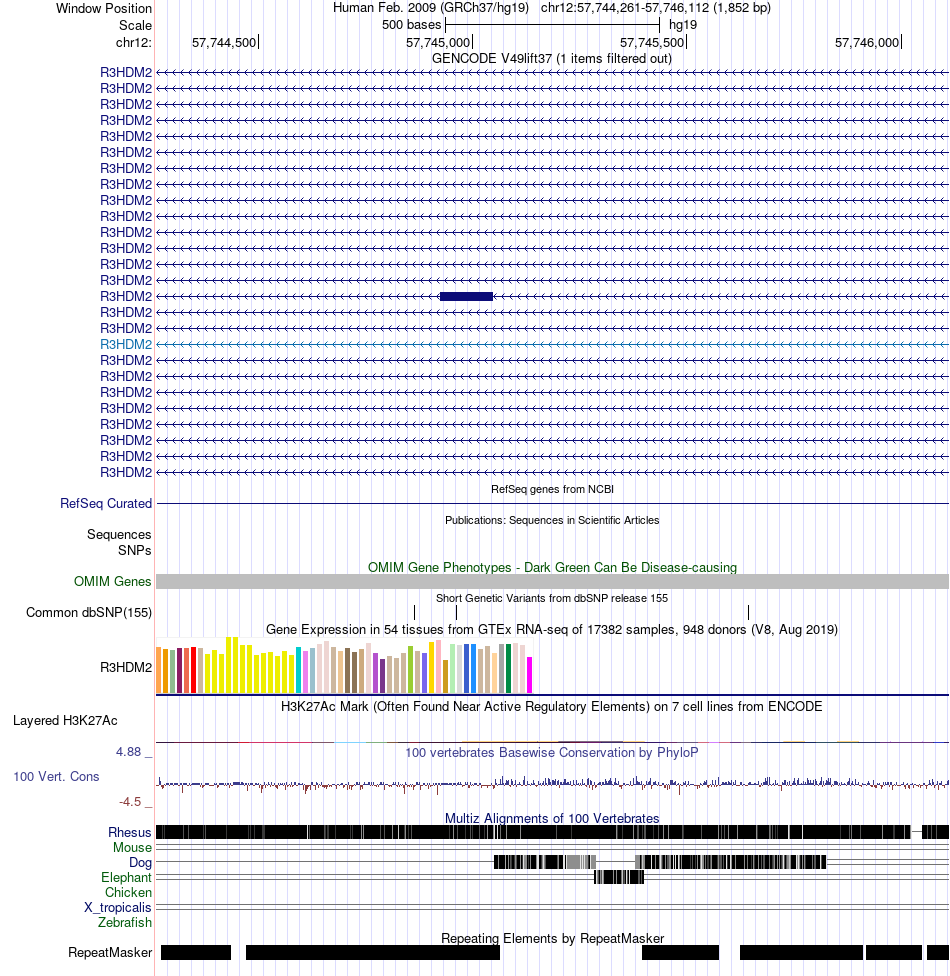Click the Layered H3K27Ac label
The width and height of the screenshot is (950, 976).
tap(65, 721)
